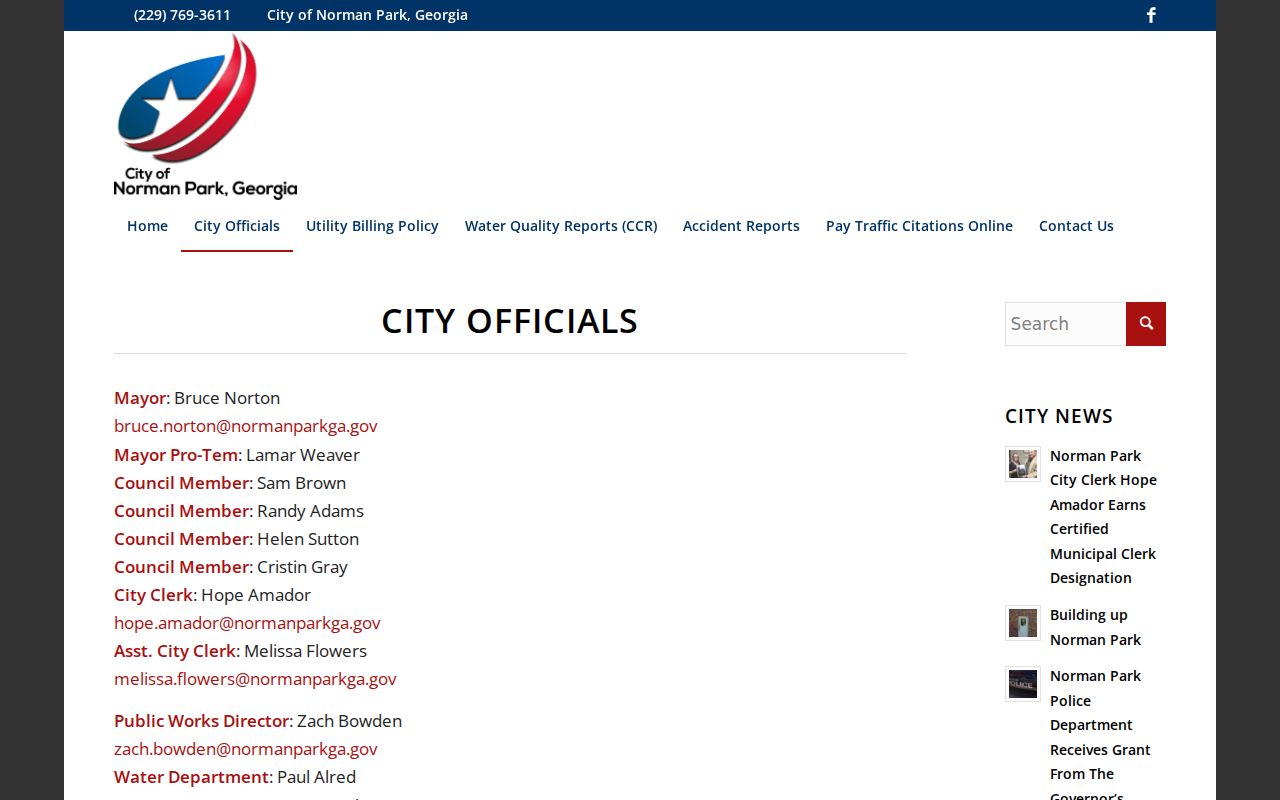Select the City Officials menu item

tap(237, 226)
